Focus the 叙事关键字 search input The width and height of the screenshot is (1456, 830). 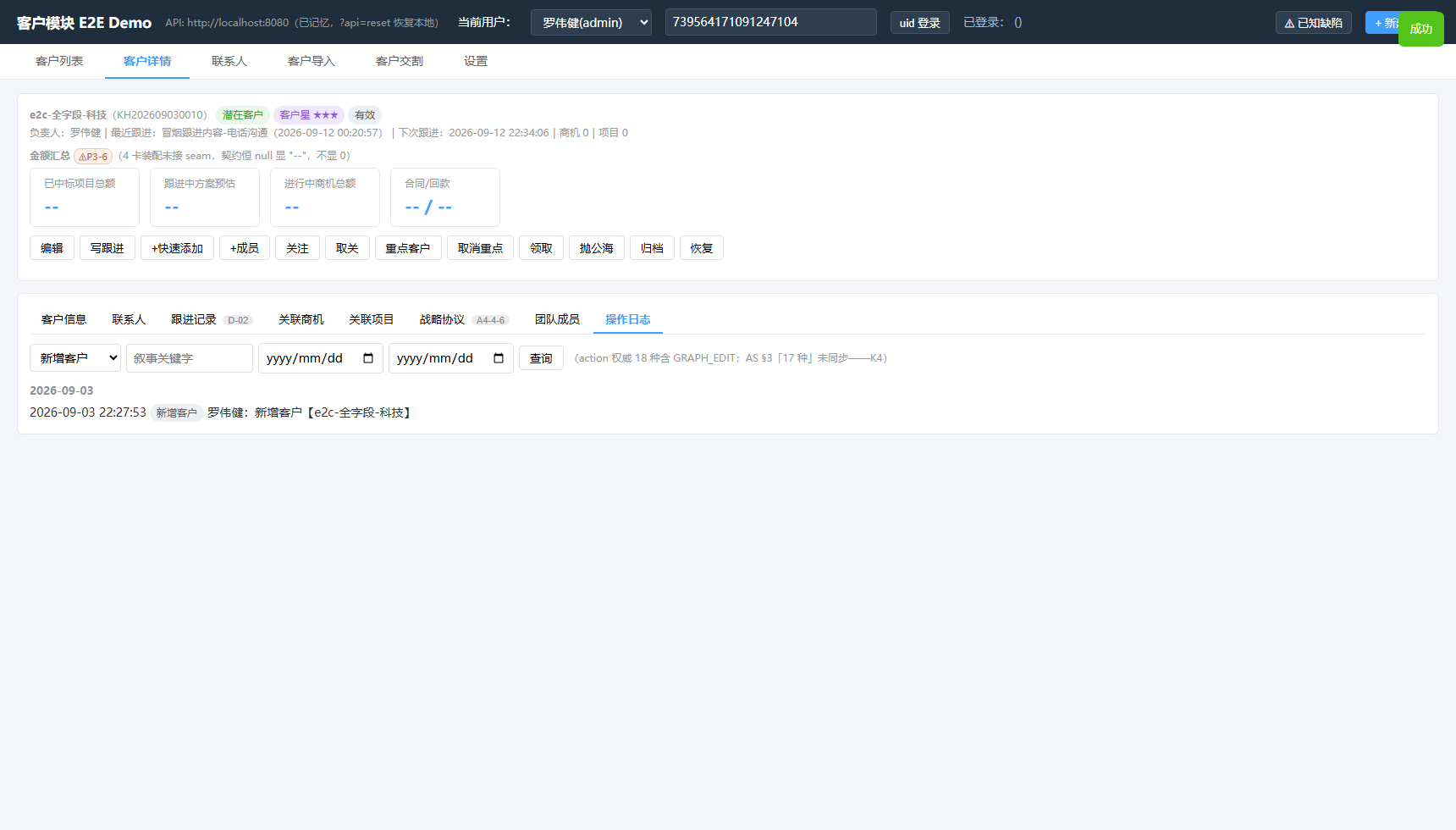point(190,358)
